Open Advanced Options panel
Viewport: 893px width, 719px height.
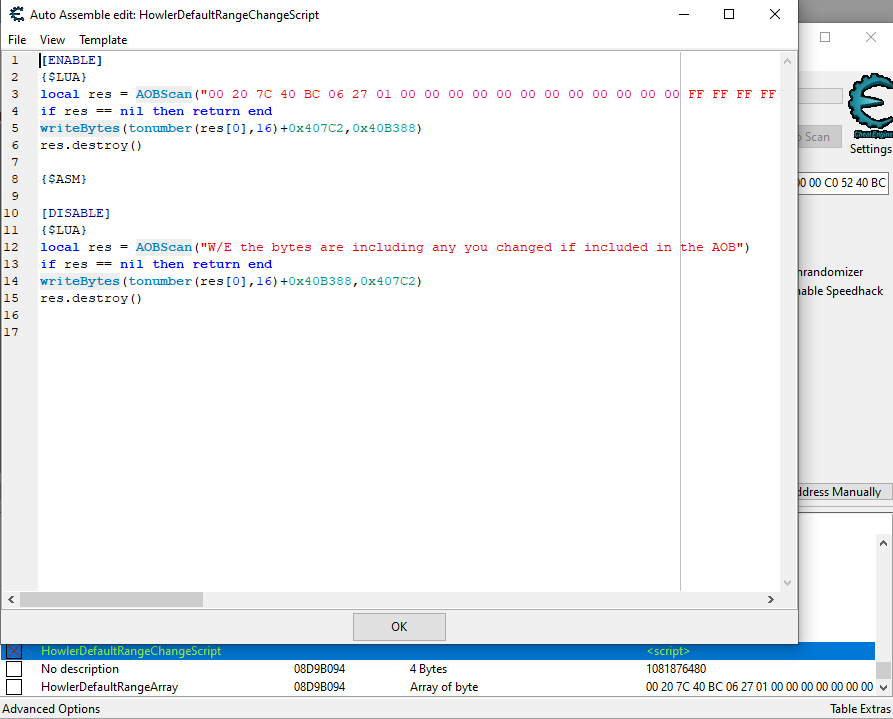(x=51, y=709)
